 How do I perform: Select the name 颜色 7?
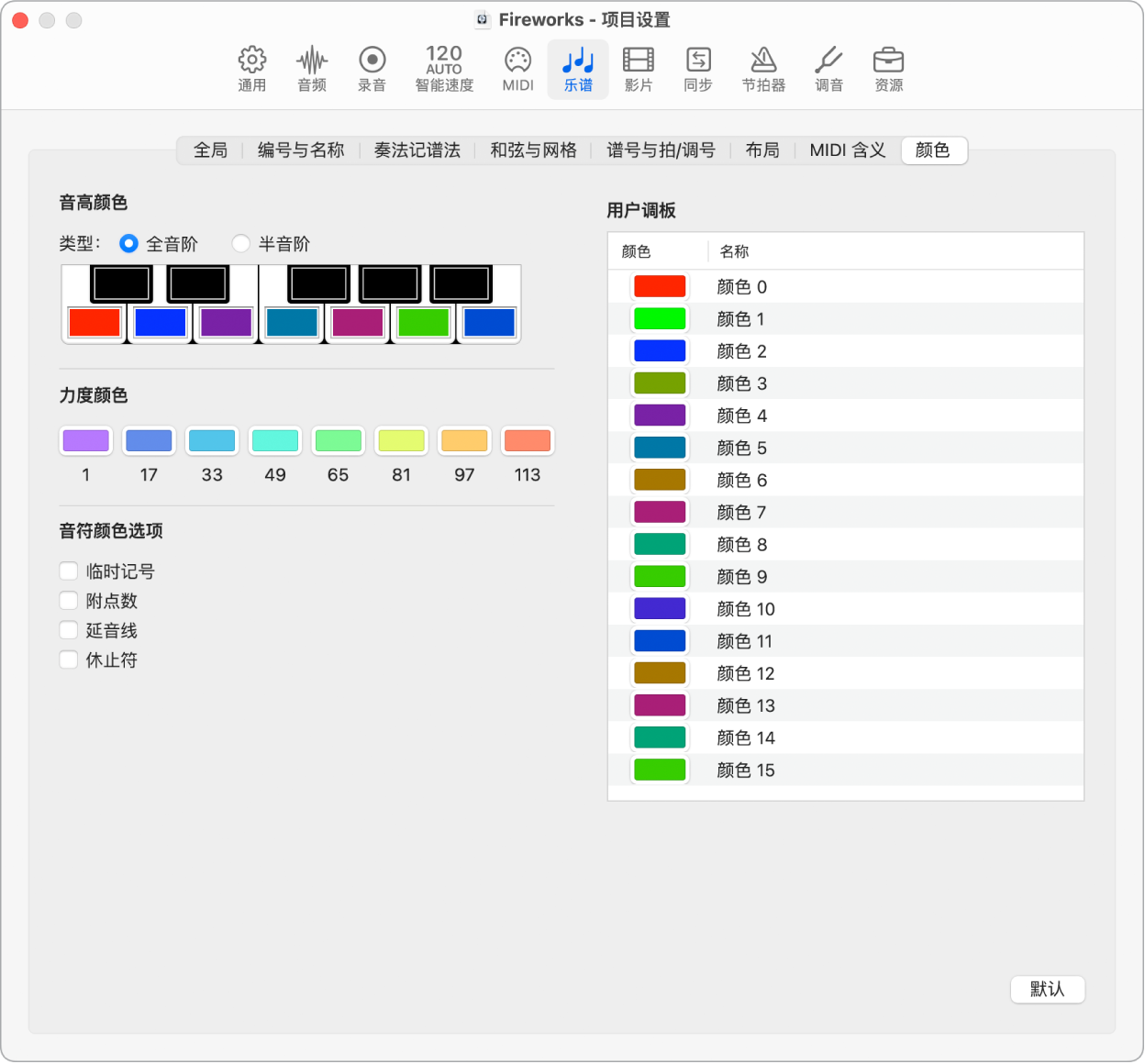(x=741, y=512)
